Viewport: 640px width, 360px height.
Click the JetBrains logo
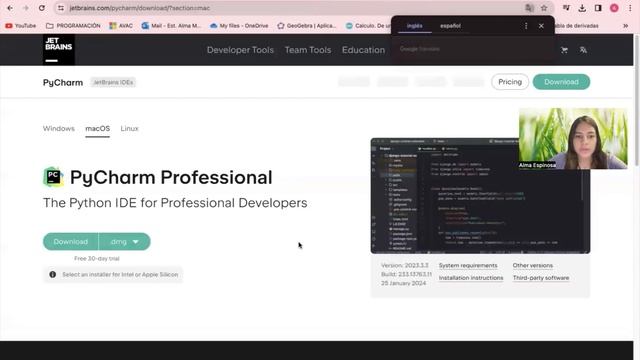58,50
